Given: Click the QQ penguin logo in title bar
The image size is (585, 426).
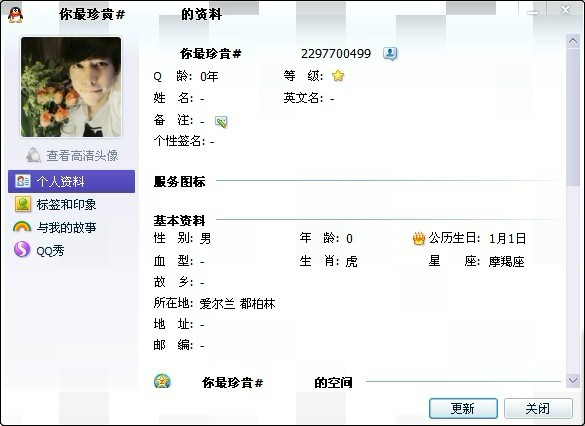Looking at the screenshot, I should pos(15,15).
